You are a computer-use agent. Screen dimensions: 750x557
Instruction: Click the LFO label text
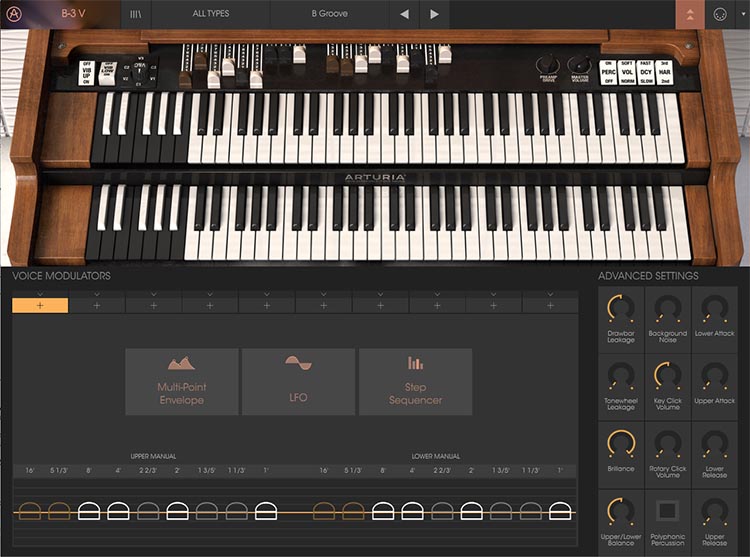pyautogui.click(x=298, y=397)
